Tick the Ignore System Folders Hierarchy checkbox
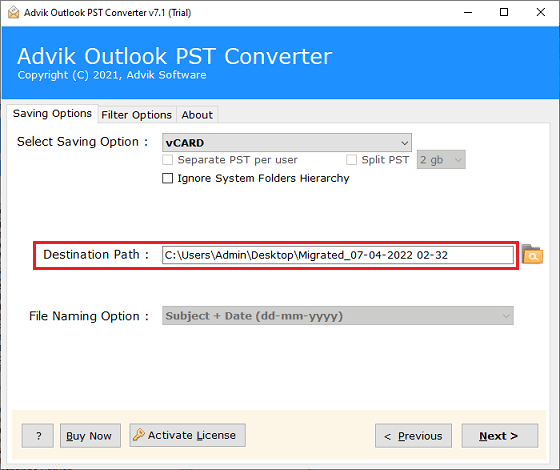Screen dimensions: 560x470 click(168, 178)
